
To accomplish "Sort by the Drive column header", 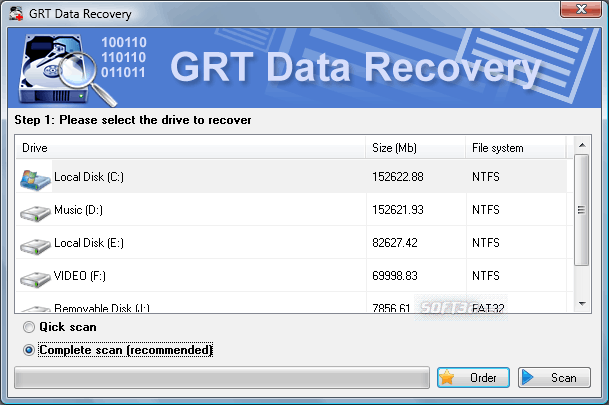I will (x=190, y=148).
